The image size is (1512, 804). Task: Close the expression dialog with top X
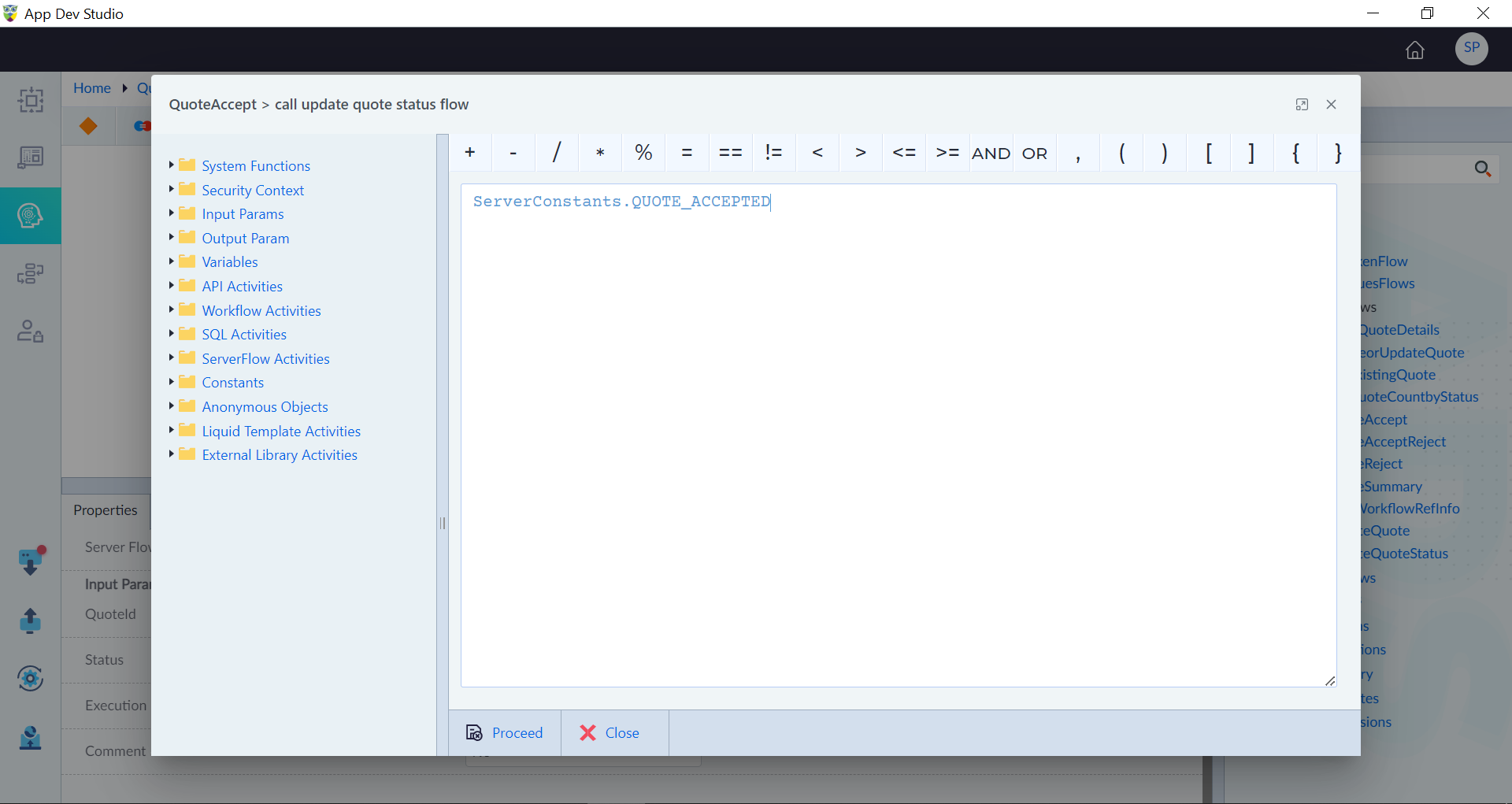click(1331, 104)
